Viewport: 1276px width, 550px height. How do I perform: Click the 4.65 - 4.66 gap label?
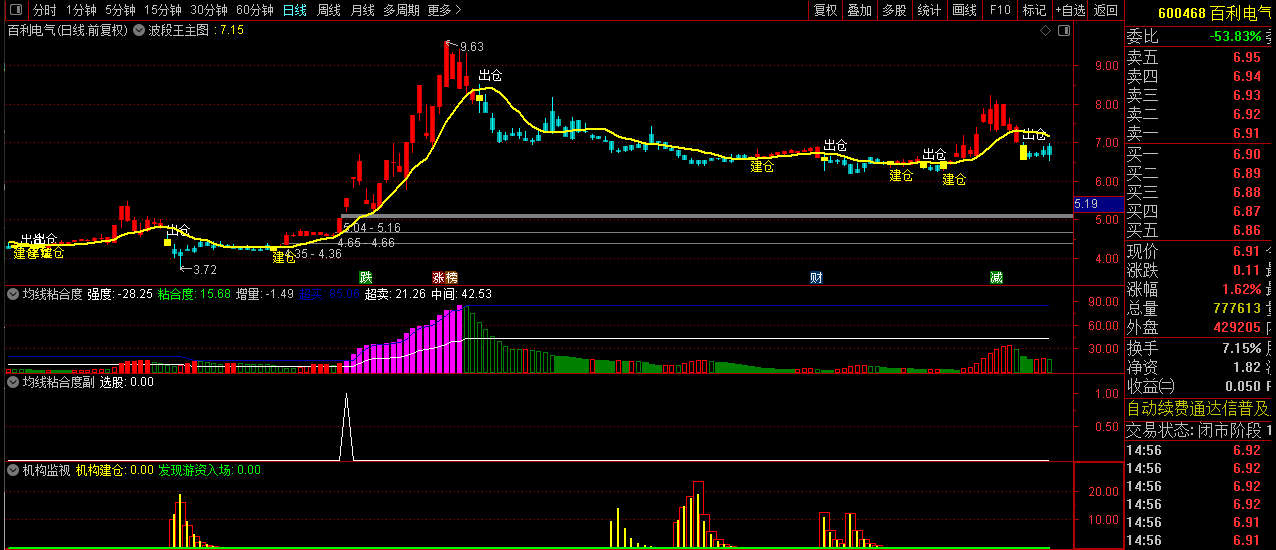366,242
